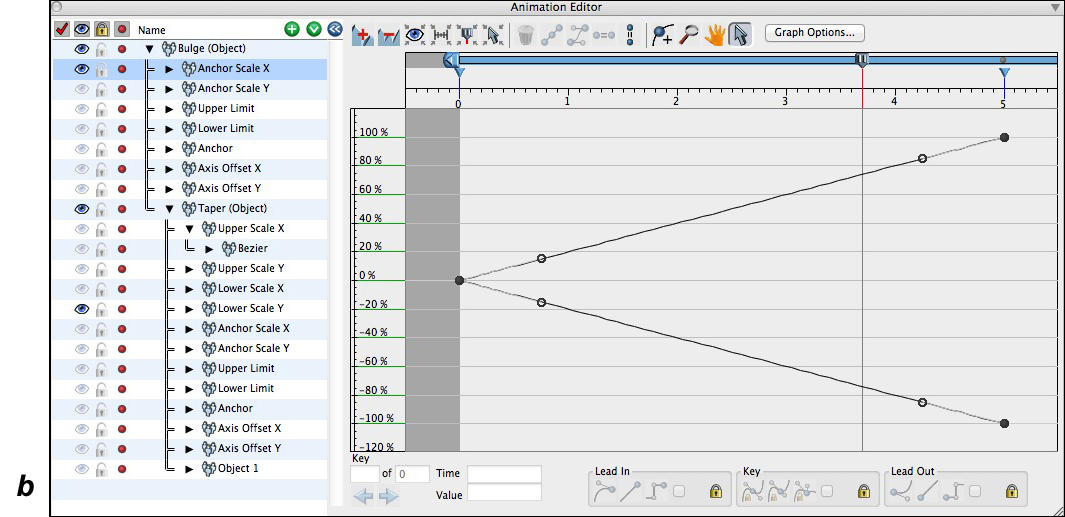The width and height of the screenshot is (1065, 517).
Task: Click the Lead Out curved tangent icon
Action: point(899,491)
